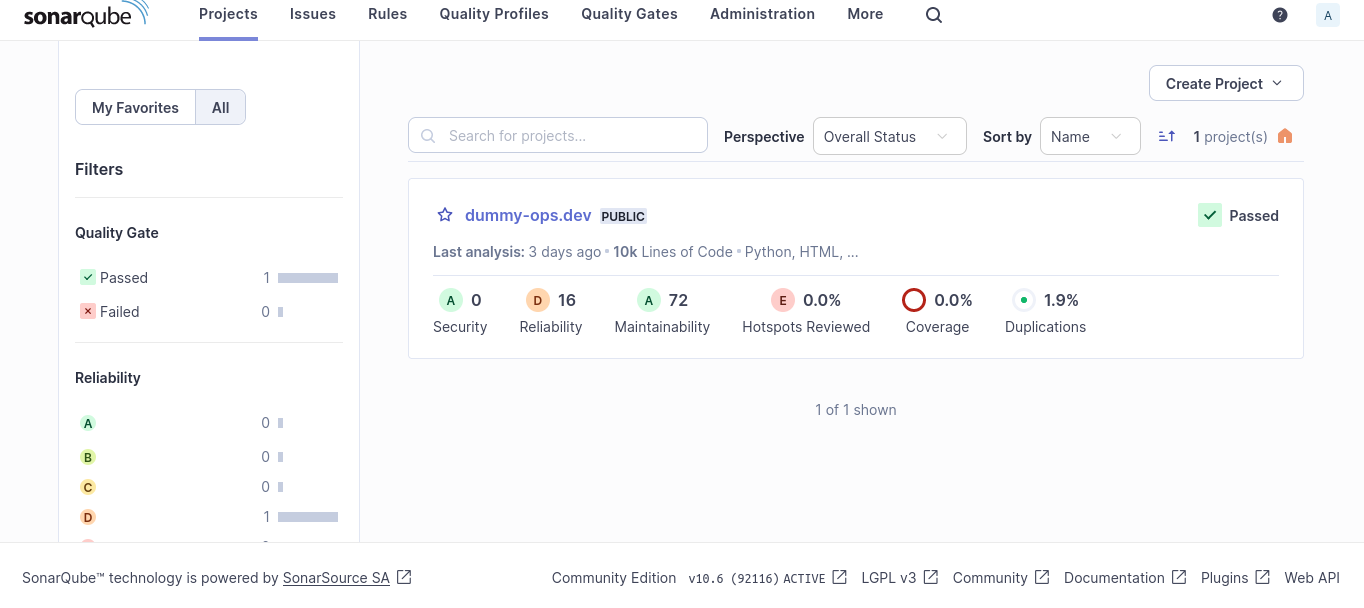The image size is (1364, 608).
Task: Click the Maintainability rating A badge
Action: 649,300
